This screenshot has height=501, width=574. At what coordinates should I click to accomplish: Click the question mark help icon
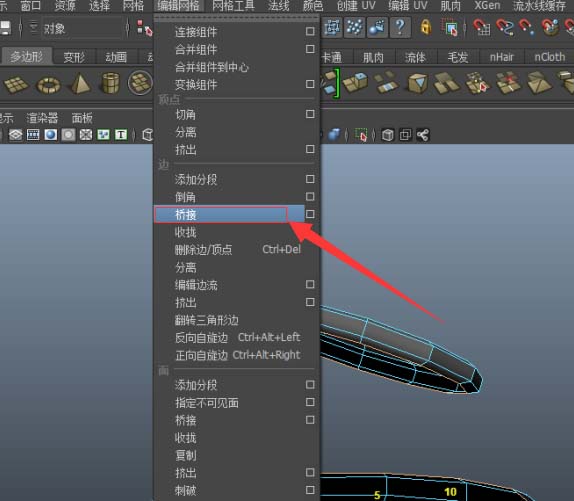point(400,27)
